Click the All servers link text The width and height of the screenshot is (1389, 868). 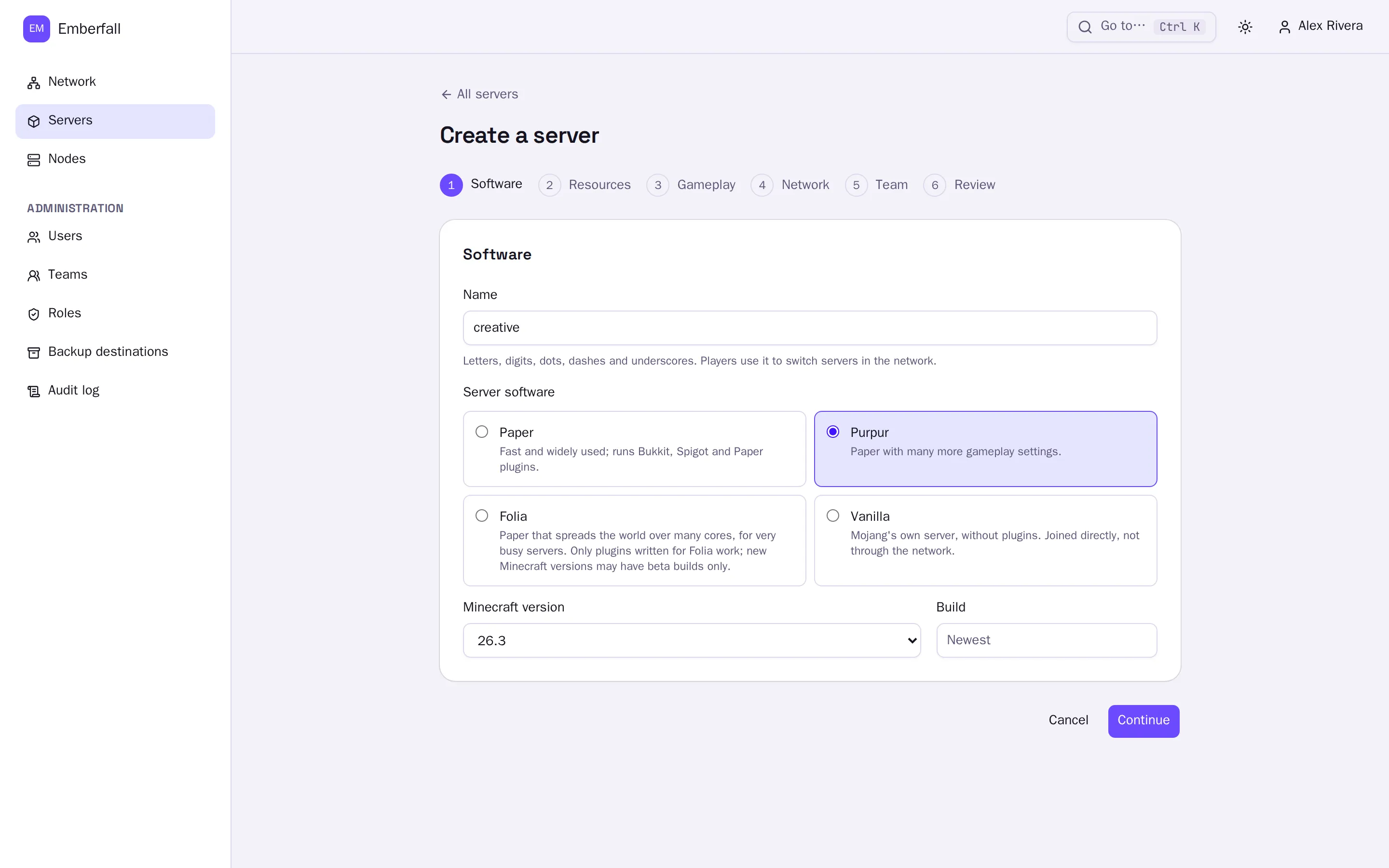tap(487, 94)
